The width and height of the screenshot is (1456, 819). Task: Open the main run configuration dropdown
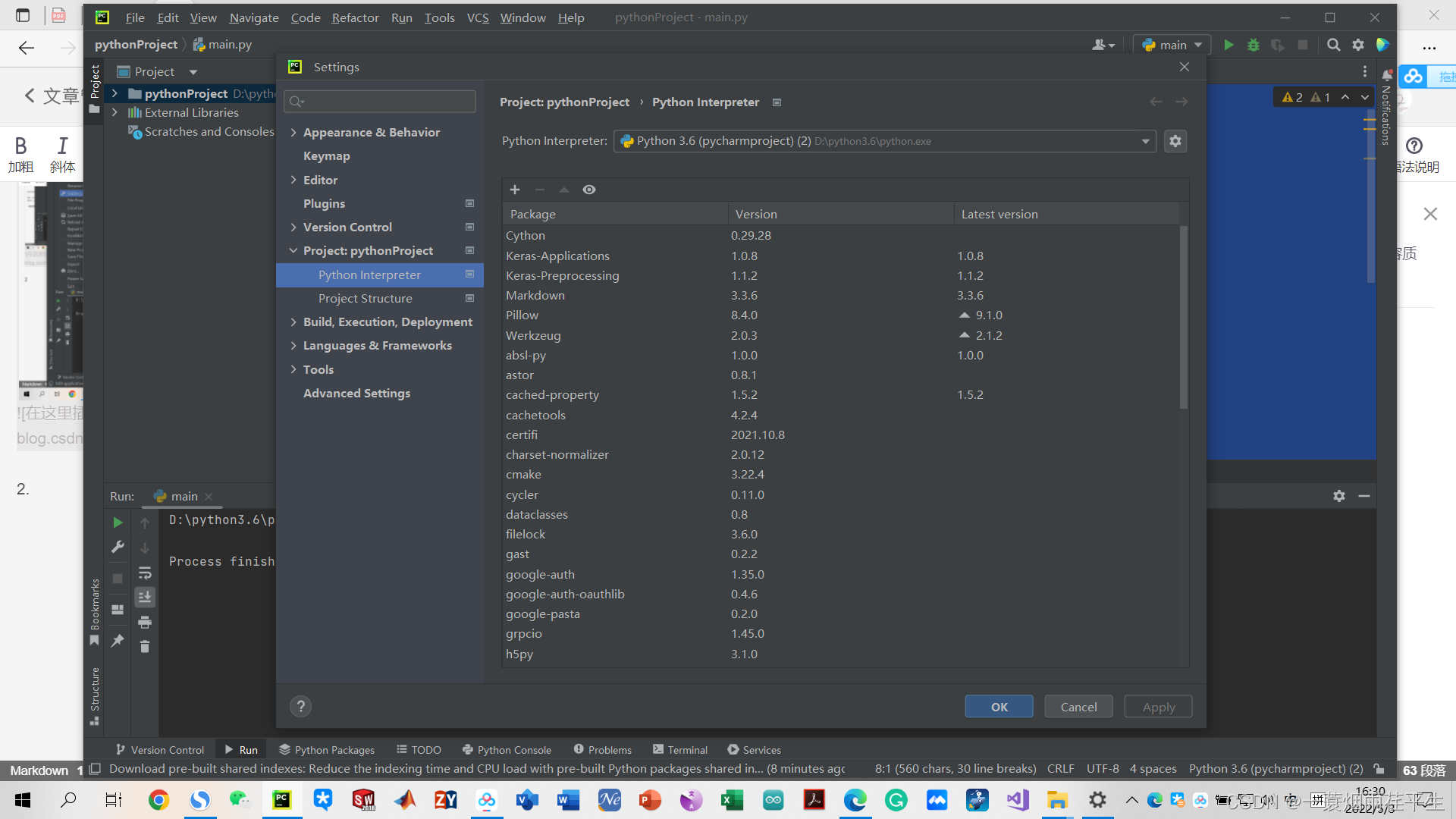tap(1172, 45)
